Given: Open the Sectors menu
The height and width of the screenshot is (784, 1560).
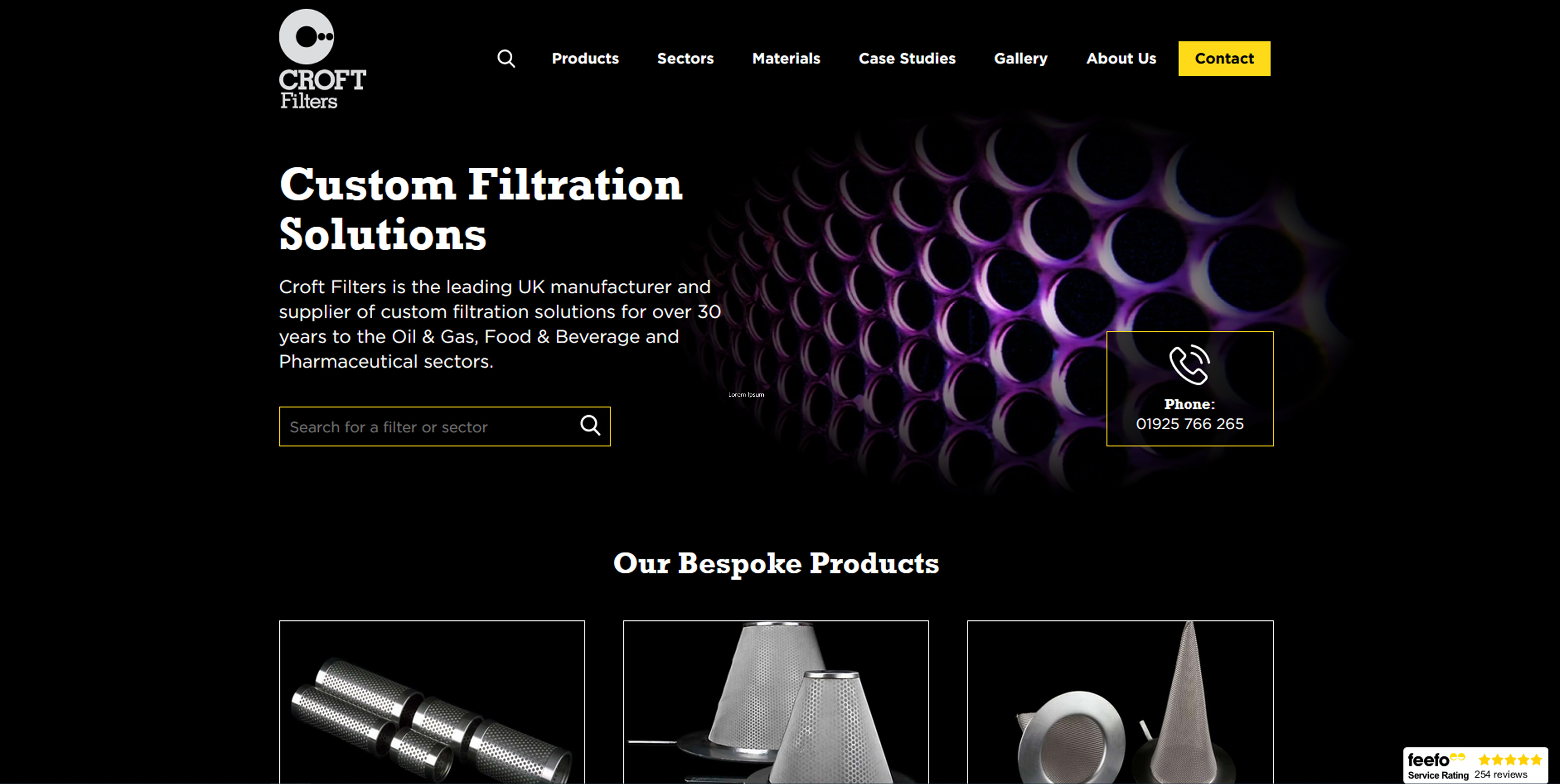Looking at the screenshot, I should click(x=686, y=59).
